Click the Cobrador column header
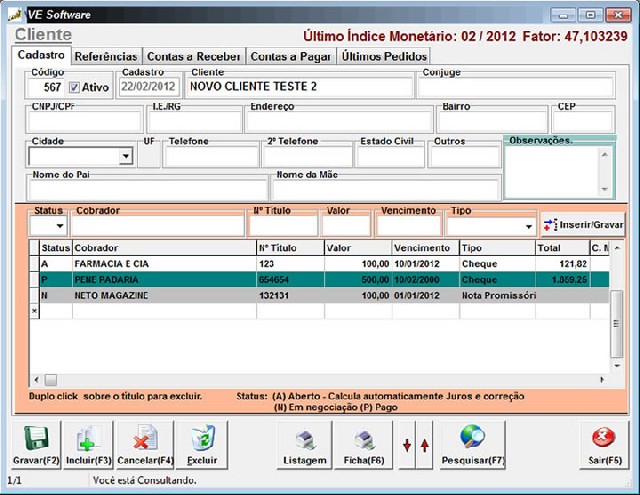This screenshot has width=640, height=495. pos(164,248)
